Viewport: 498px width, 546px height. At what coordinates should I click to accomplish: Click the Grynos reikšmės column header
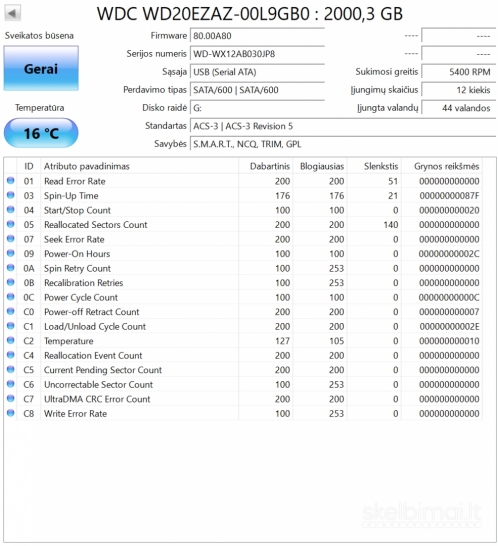click(x=442, y=166)
